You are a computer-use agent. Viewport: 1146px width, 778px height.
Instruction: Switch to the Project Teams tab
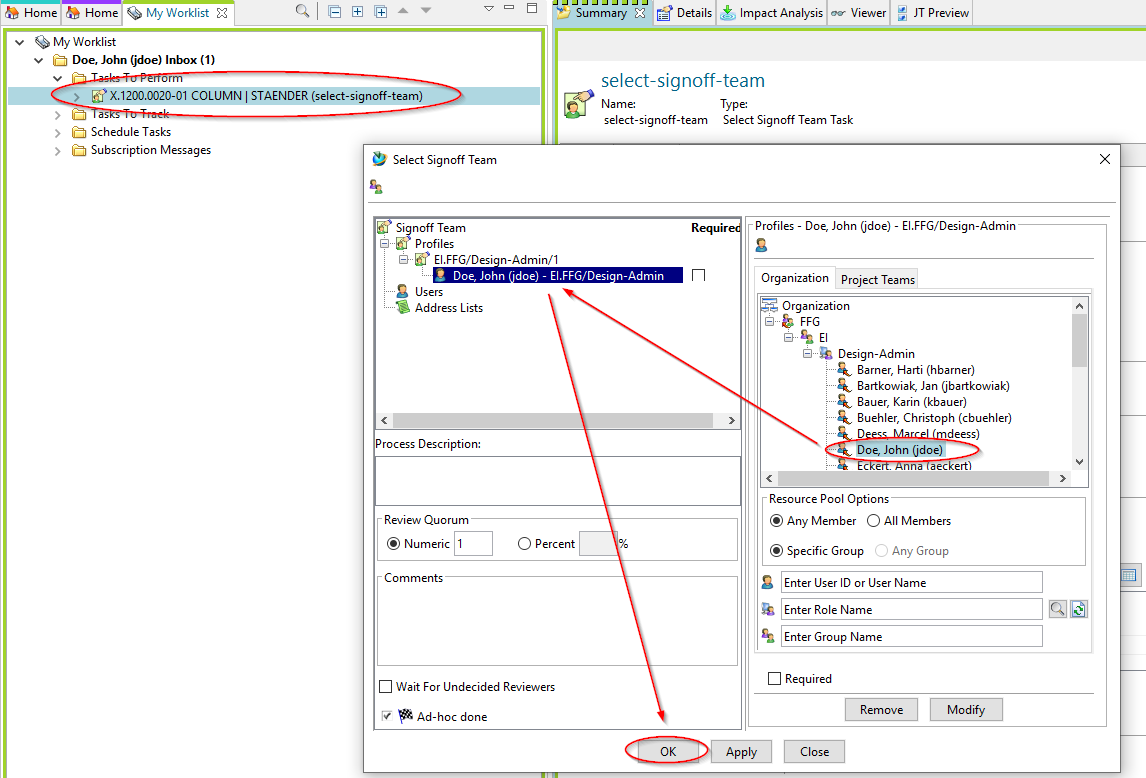[x=877, y=280]
